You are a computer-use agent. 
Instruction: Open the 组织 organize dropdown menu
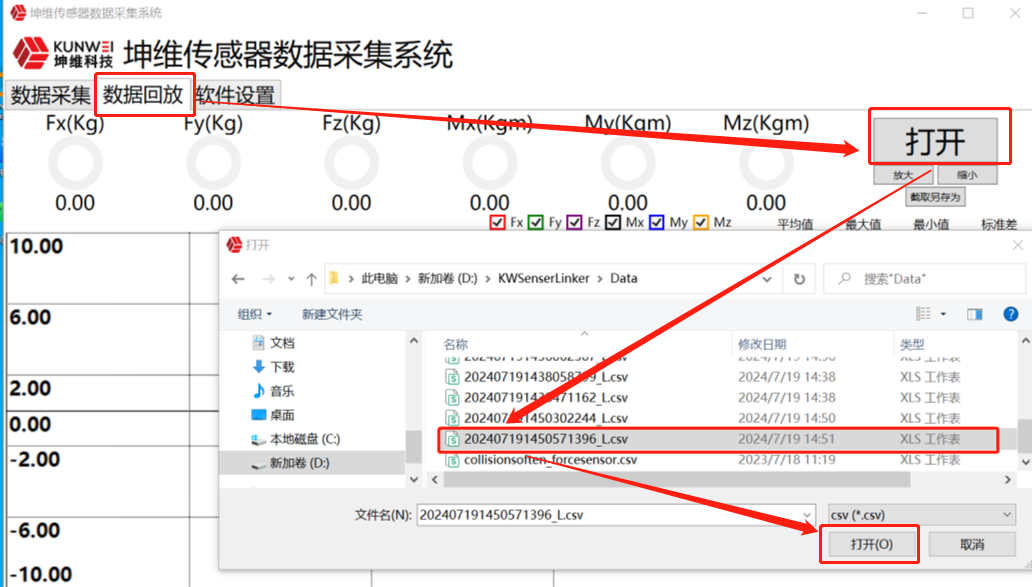pos(255,314)
